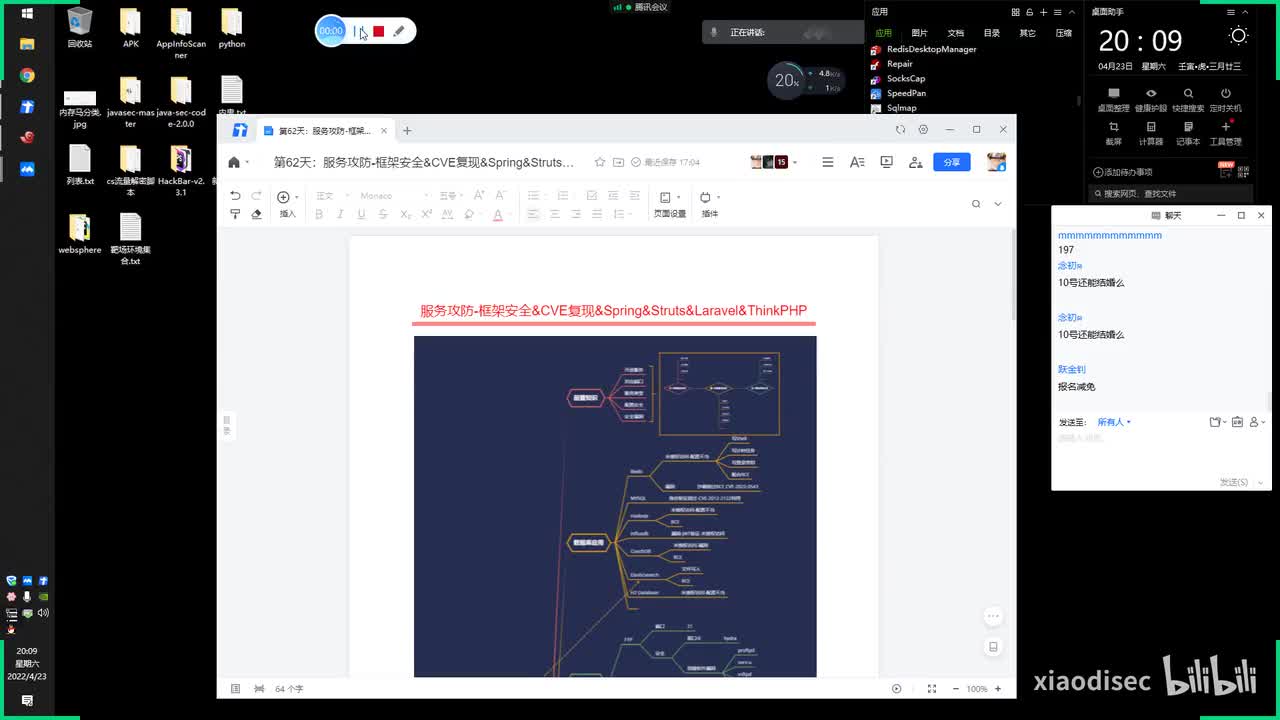This screenshot has width=1280, height=720.
Task: Click the redo arrow in document toolbar
Action: pos(256,196)
